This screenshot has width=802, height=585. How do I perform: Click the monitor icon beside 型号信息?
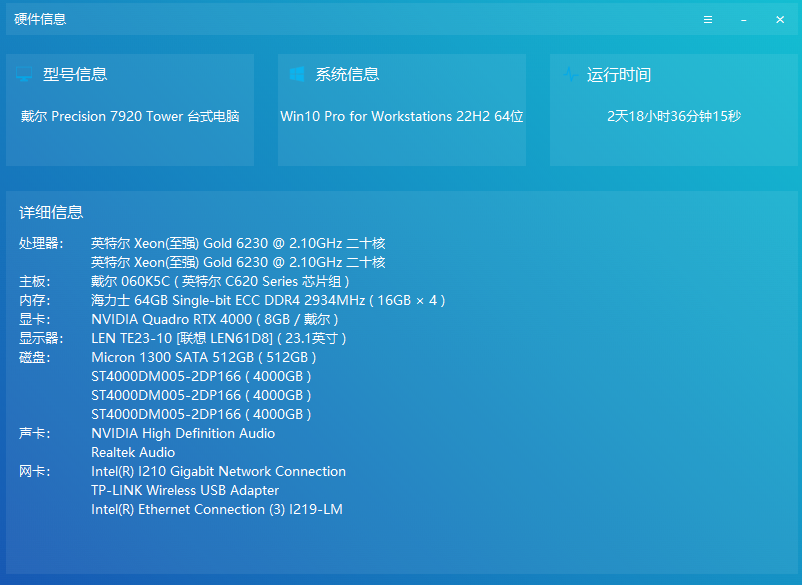pos(24,74)
